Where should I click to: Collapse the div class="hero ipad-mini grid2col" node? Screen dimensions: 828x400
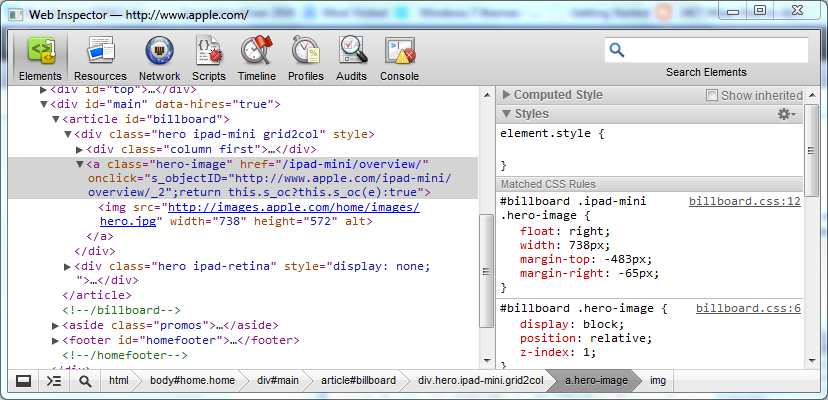point(68,134)
